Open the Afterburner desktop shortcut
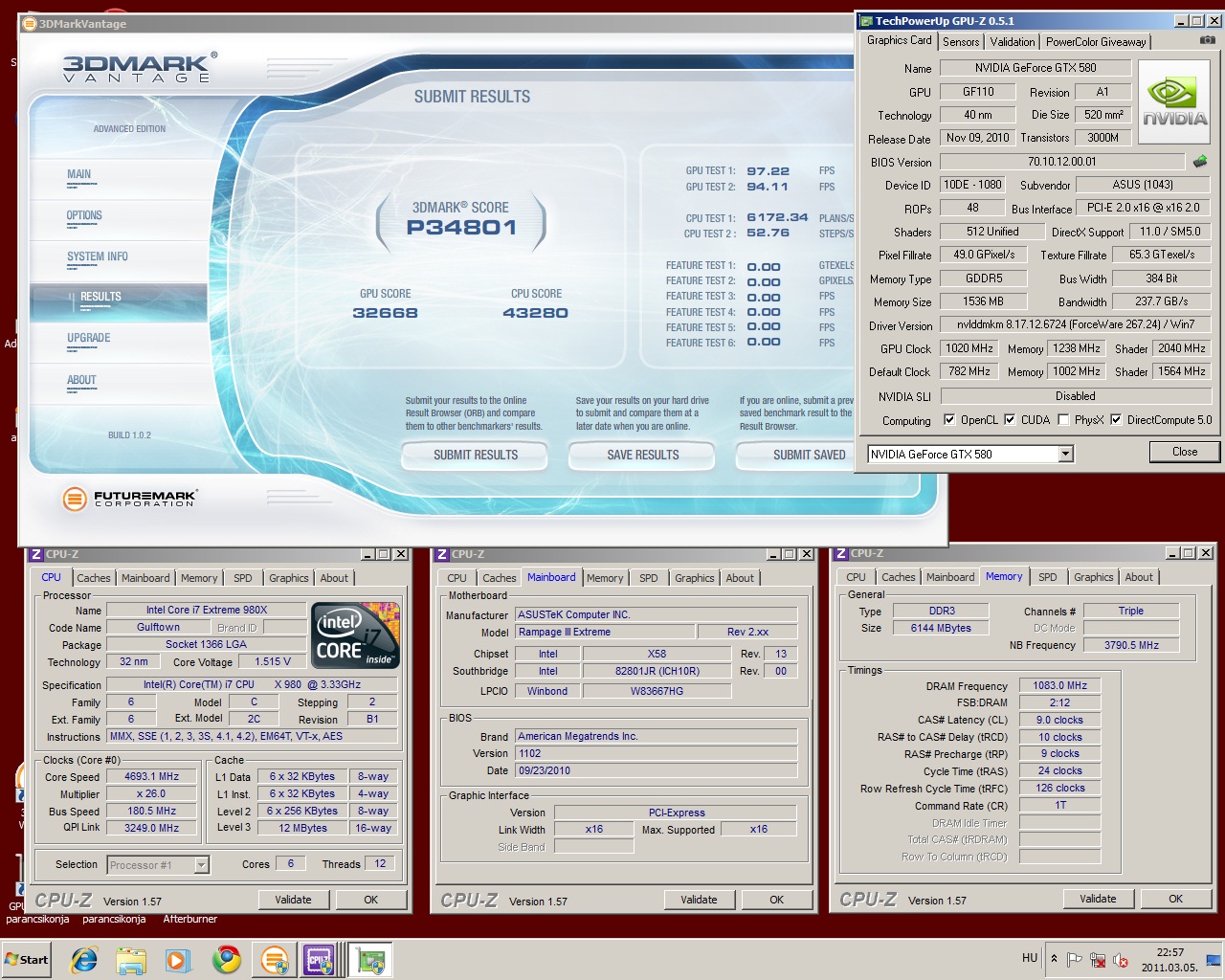 point(189,919)
